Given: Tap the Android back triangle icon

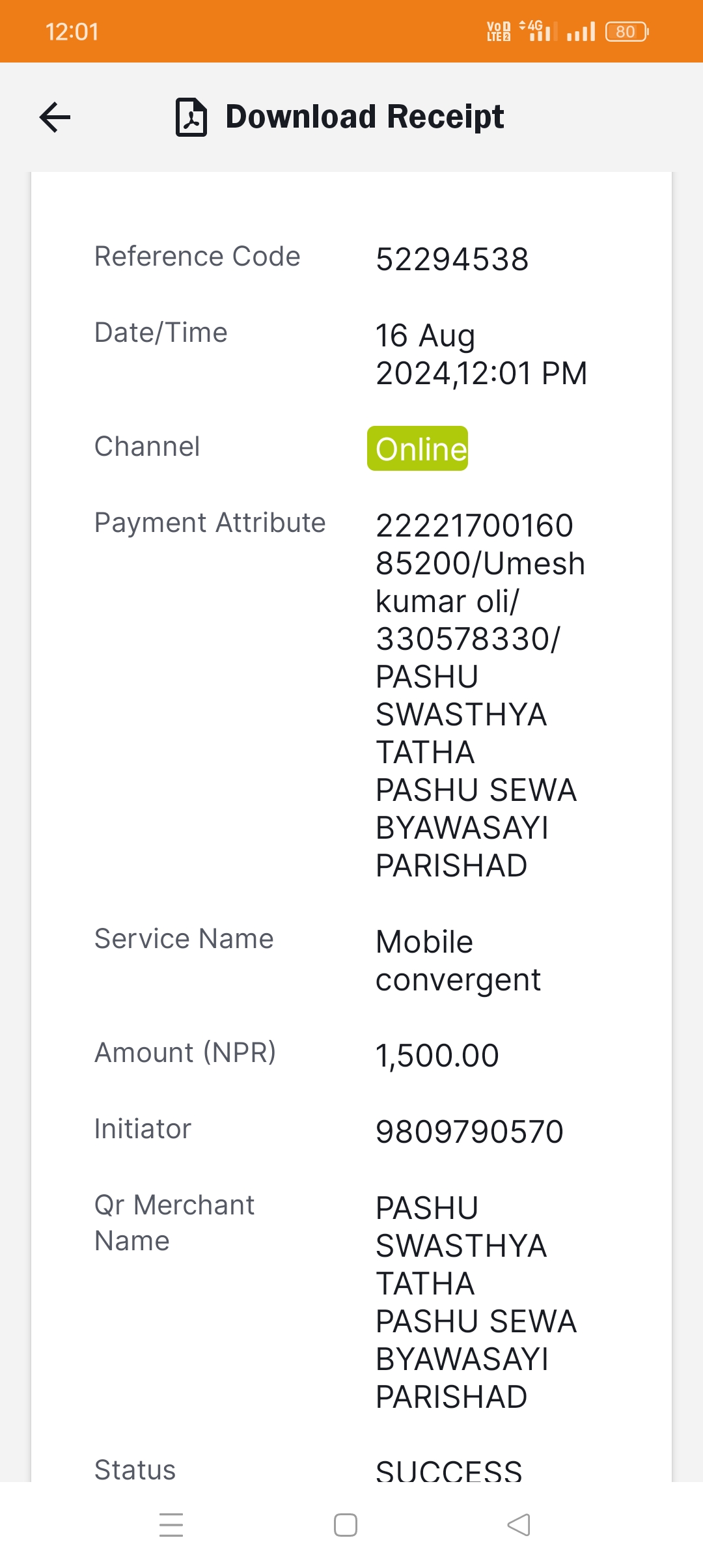Looking at the screenshot, I should click(x=519, y=1525).
